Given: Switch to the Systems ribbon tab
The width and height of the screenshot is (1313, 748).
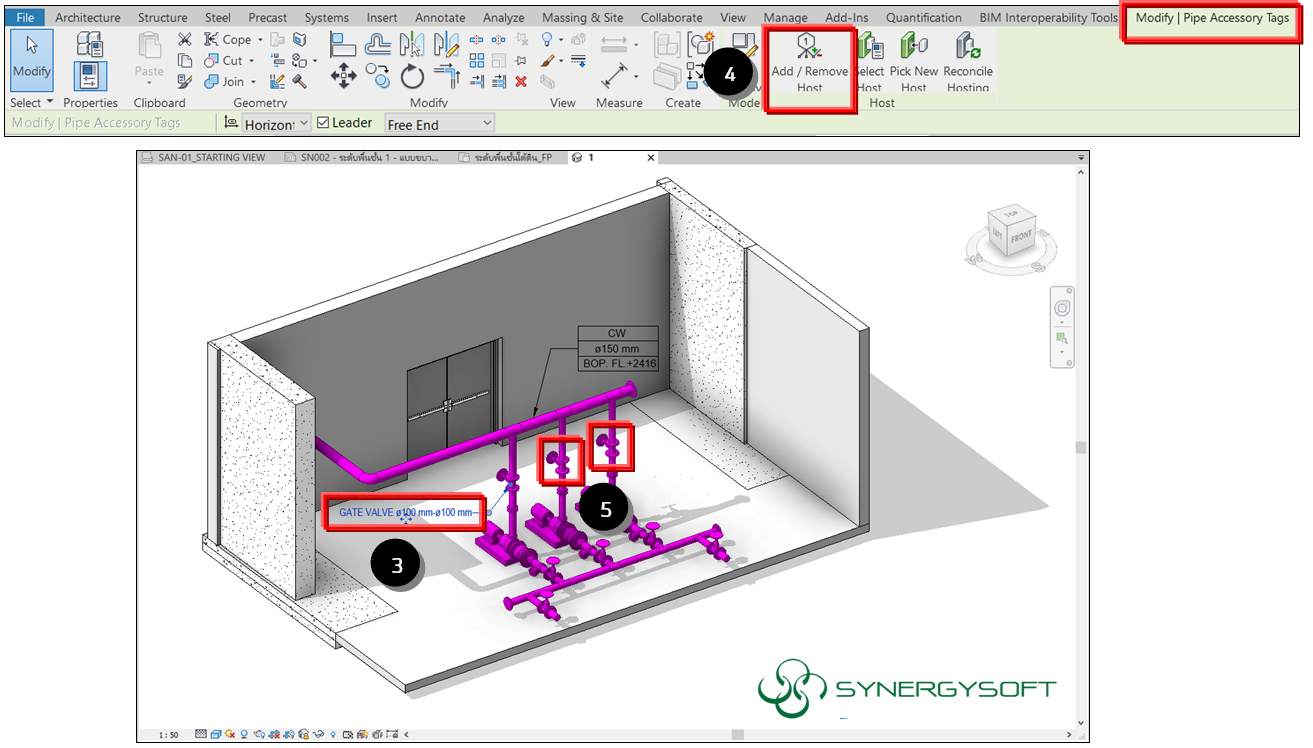Looking at the screenshot, I should 326,17.
